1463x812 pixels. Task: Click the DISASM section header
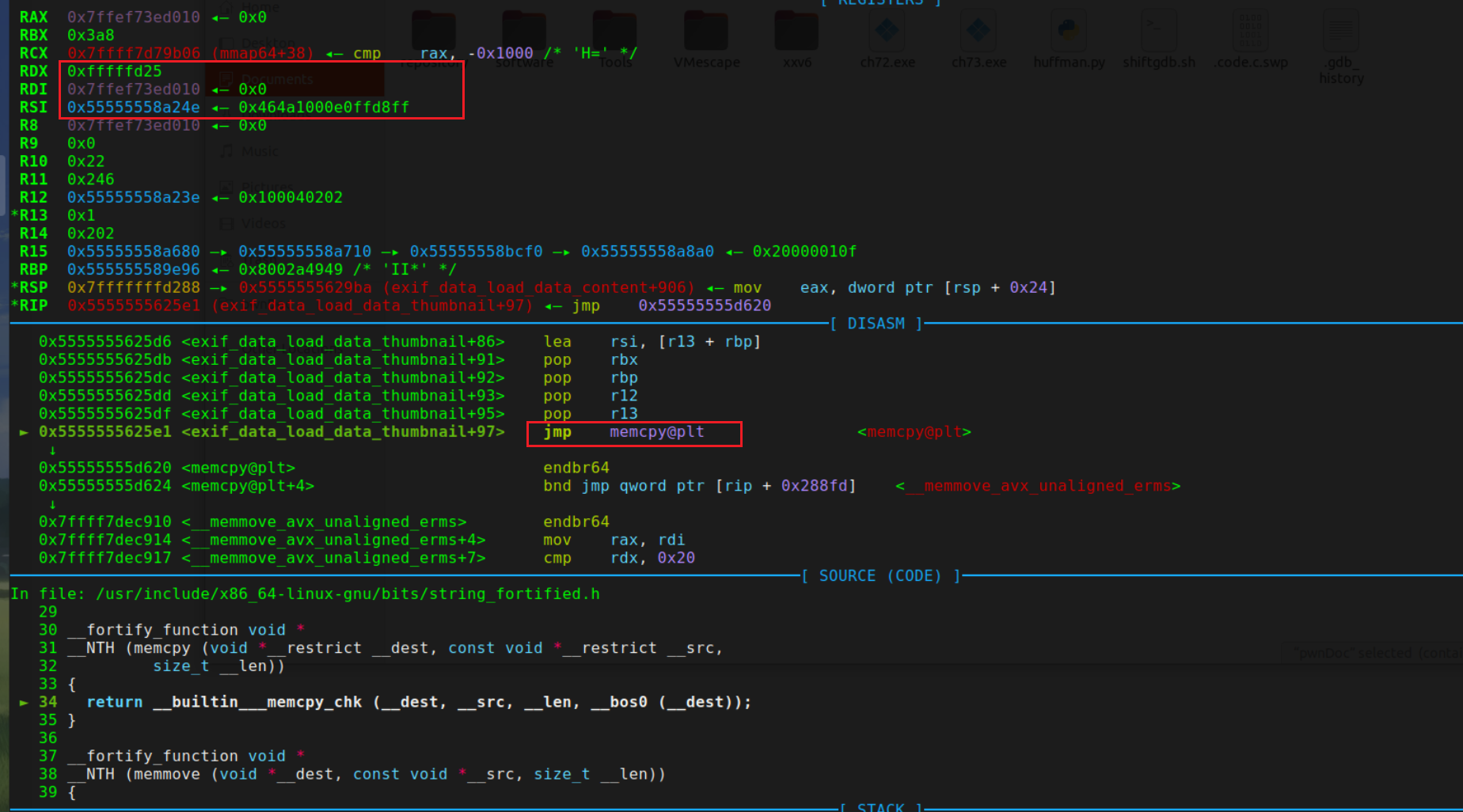pyautogui.click(x=876, y=323)
